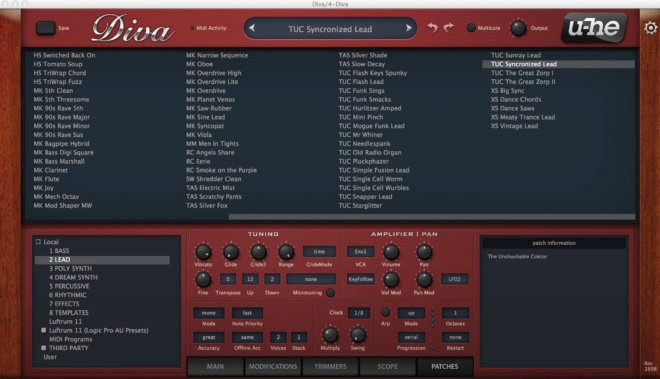Image resolution: width=660 pixels, height=379 pixels.
Task: Collapse the Local folder in patch tree
Action: [38, 242]
